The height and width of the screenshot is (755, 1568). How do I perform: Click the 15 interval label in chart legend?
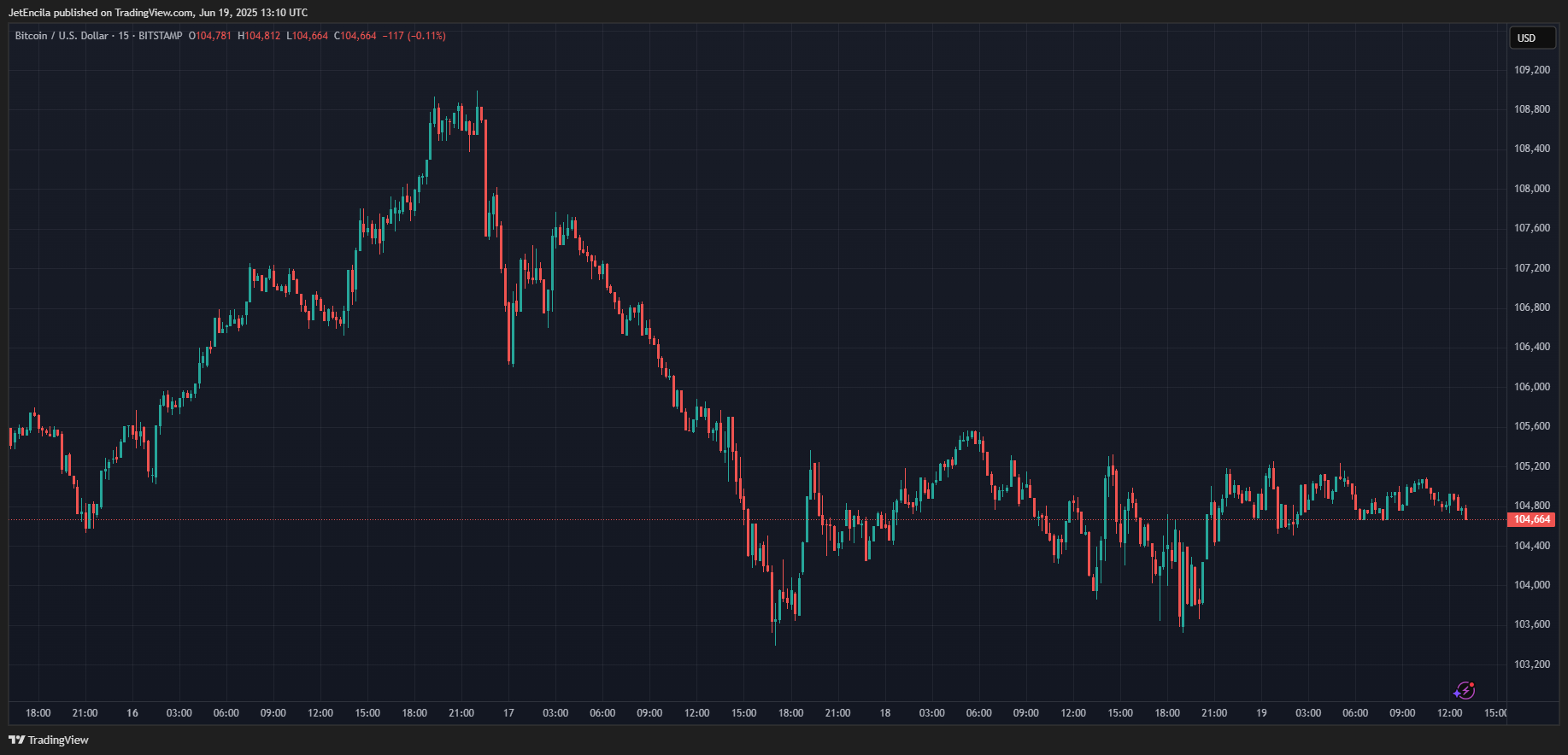124,36
